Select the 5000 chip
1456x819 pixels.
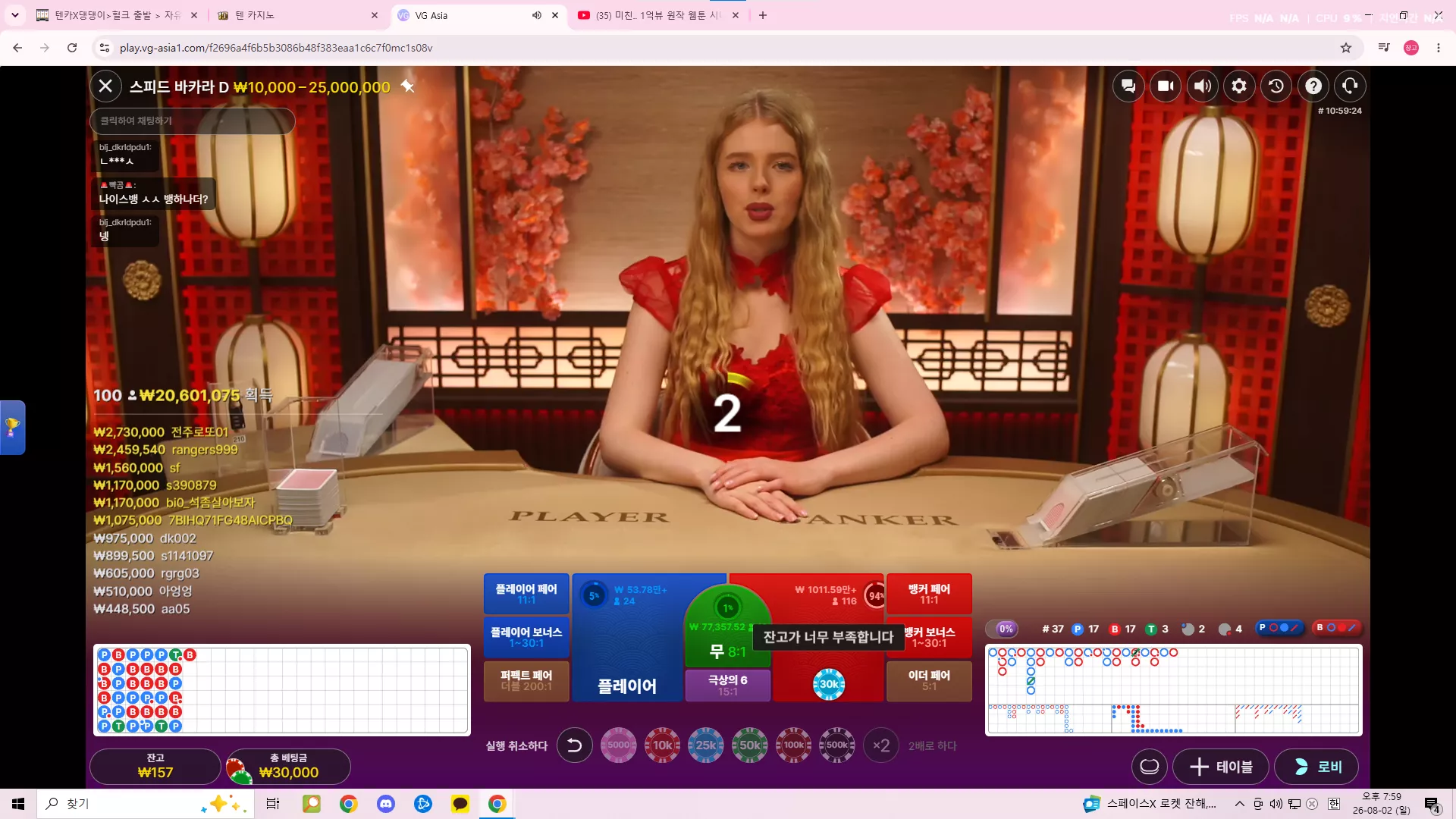pyautogui.click(x=619, y=745)
